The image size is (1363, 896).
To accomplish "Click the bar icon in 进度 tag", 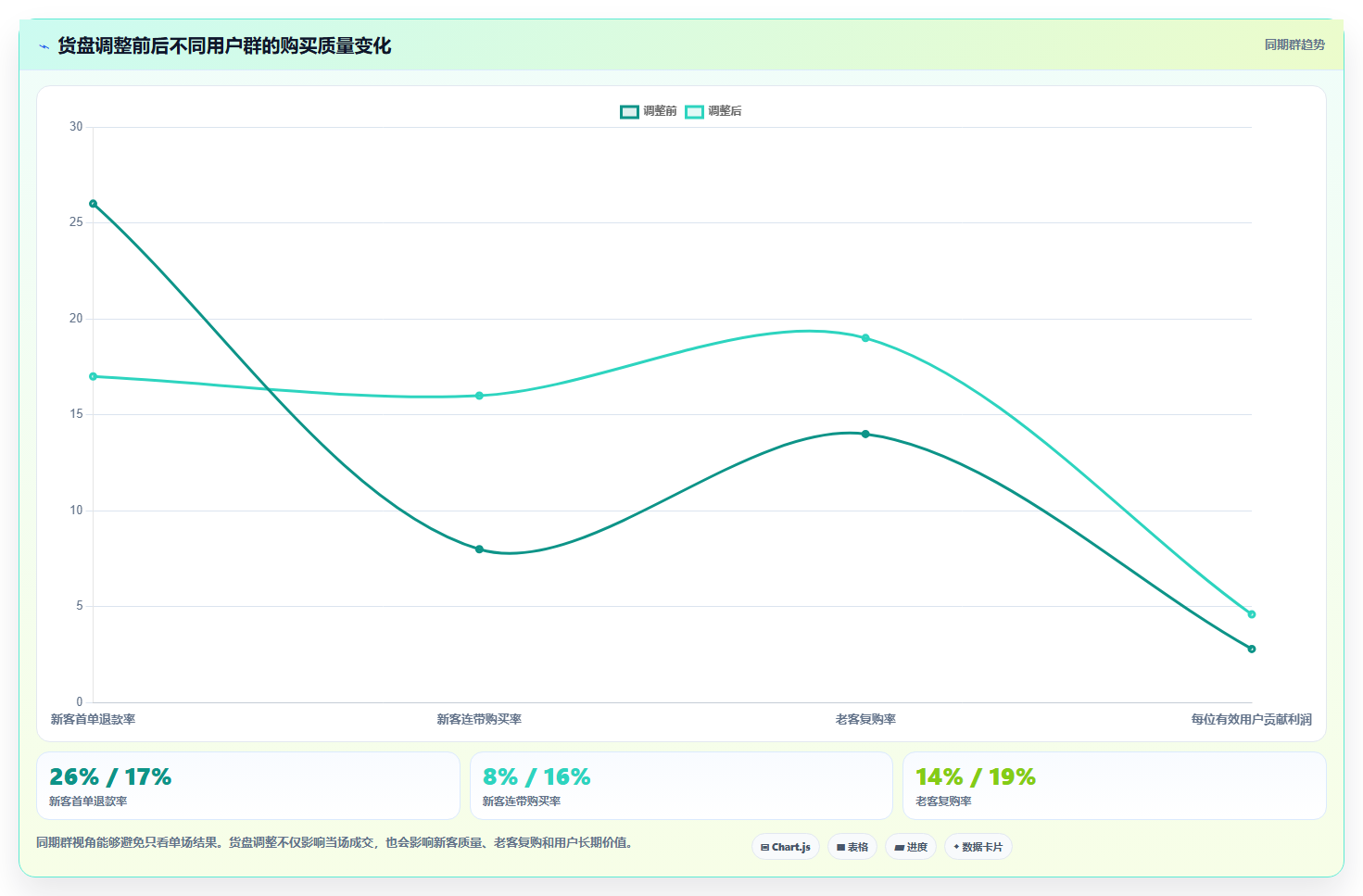I will [x=899, y=848].
